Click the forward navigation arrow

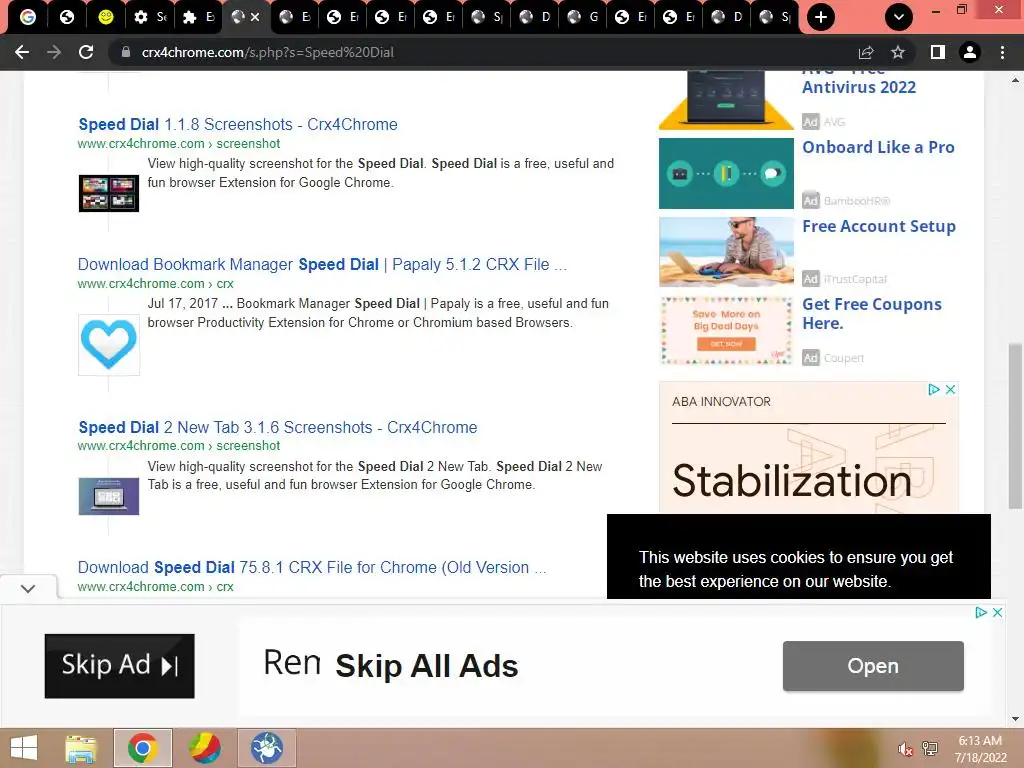(54, 52)
